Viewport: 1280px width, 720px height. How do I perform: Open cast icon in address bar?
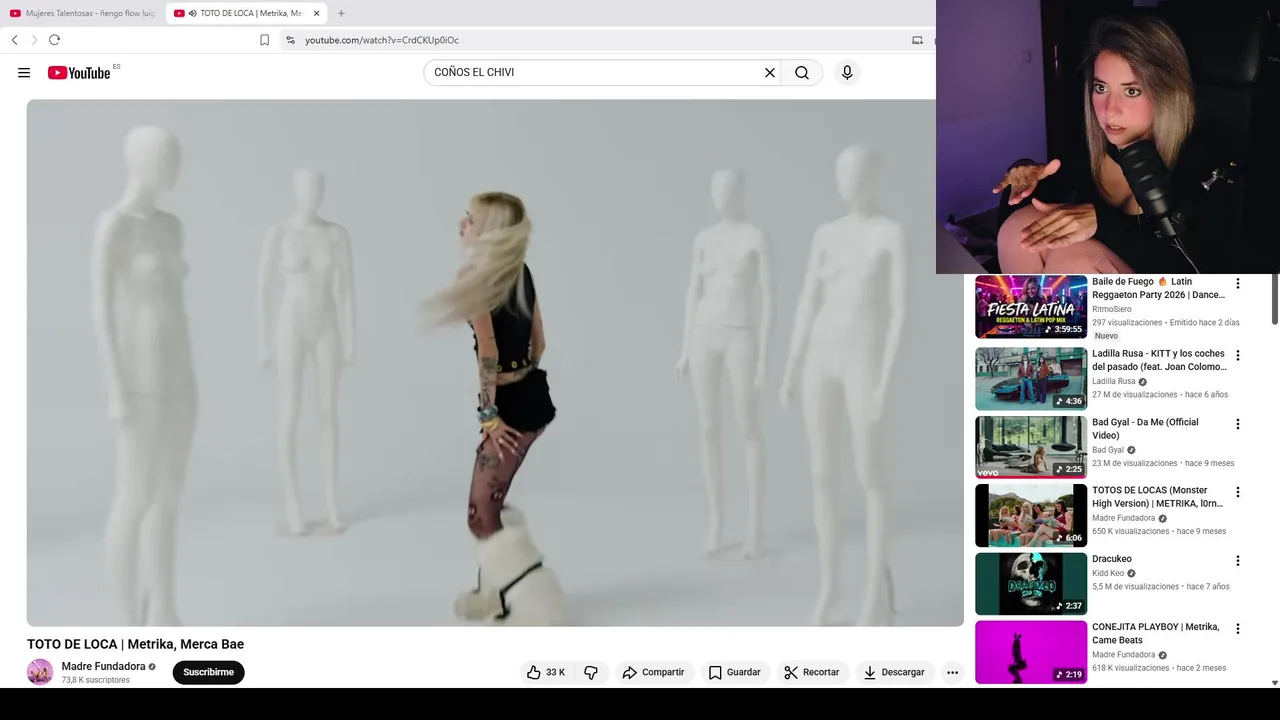click(917, 40)
